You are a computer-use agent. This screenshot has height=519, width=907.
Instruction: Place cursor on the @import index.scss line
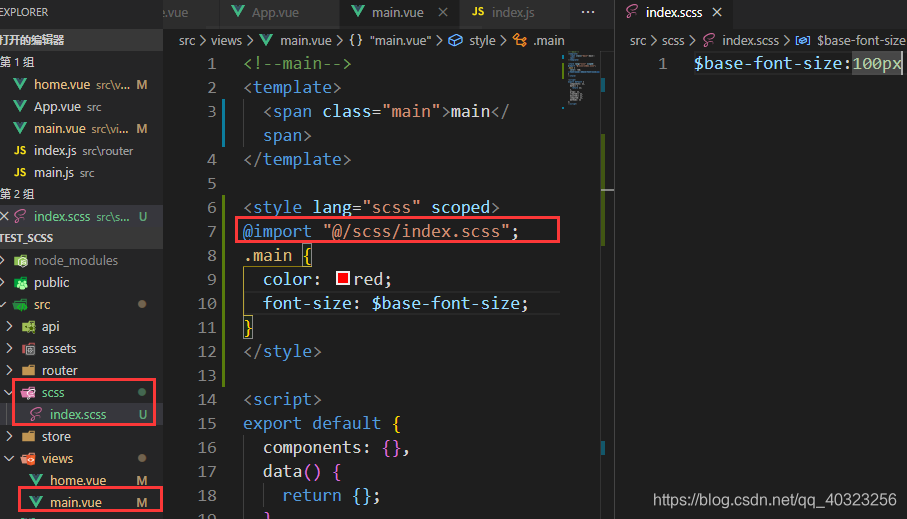click(x=381, y=231)
